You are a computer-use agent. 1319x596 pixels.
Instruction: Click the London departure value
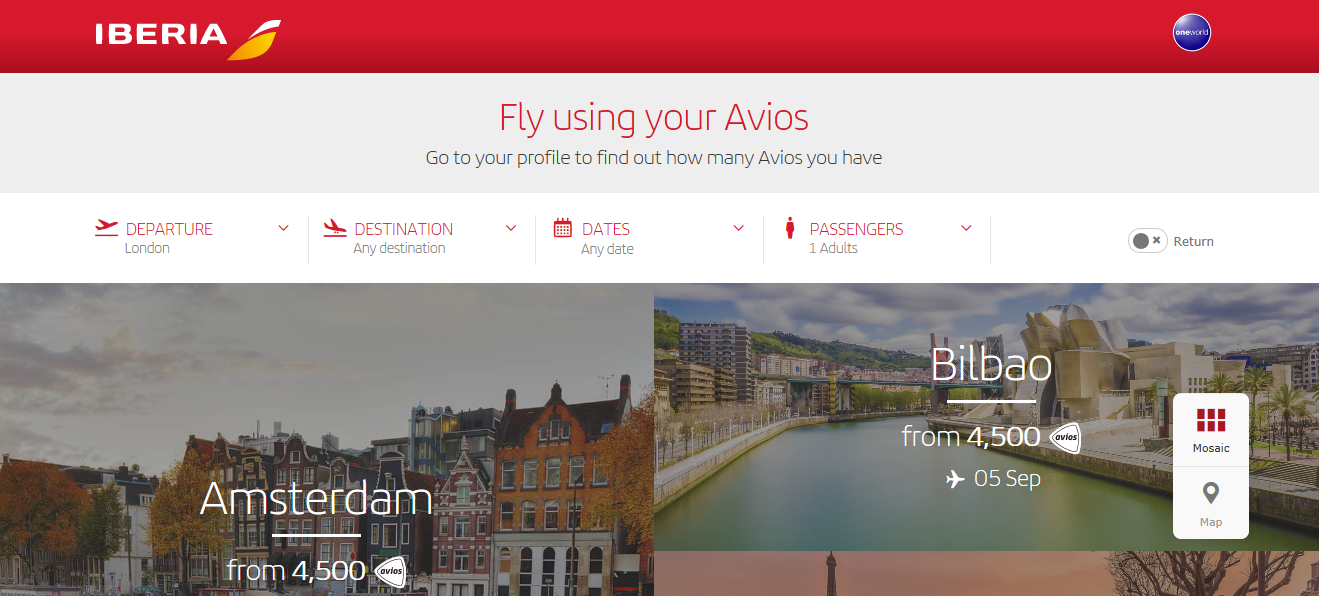click(x=147, y=248)
